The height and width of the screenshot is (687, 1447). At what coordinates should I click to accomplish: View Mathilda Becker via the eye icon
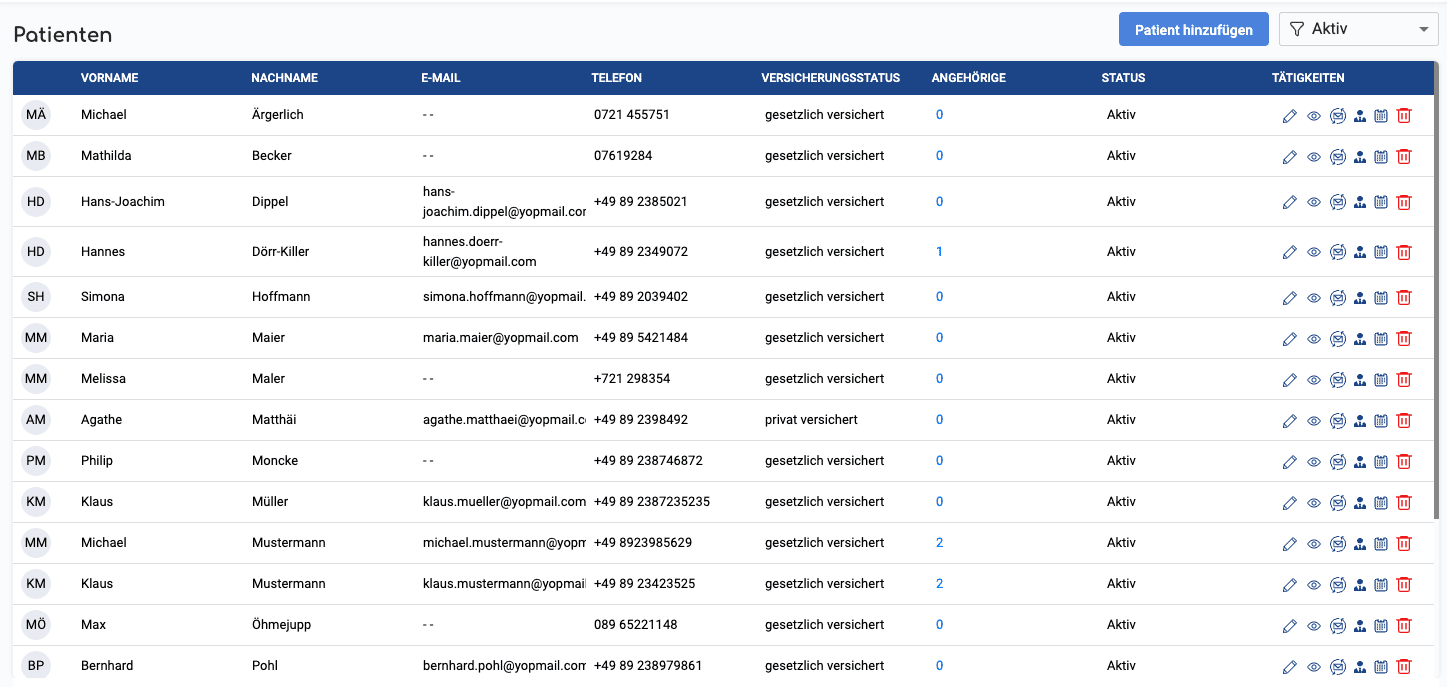click(1314, 157)
